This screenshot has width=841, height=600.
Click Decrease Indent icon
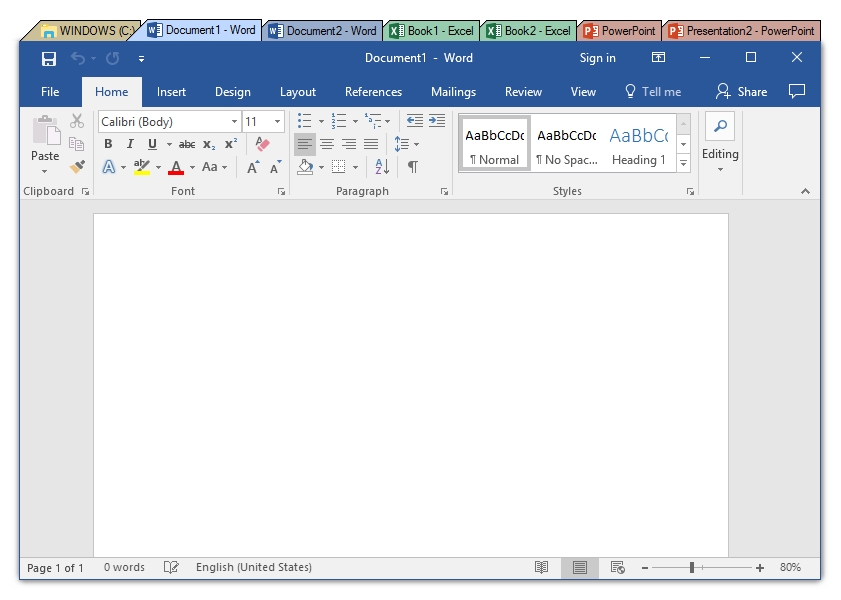[x=415, y=121]
